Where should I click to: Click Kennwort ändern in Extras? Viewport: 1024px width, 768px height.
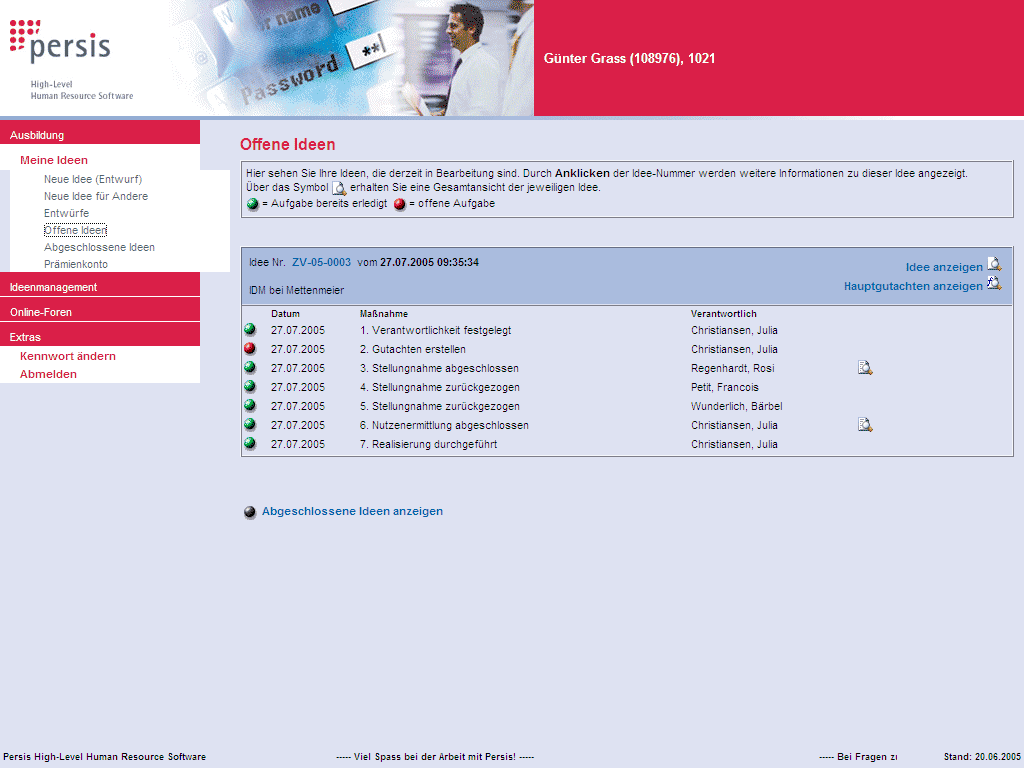pos(68,356)
